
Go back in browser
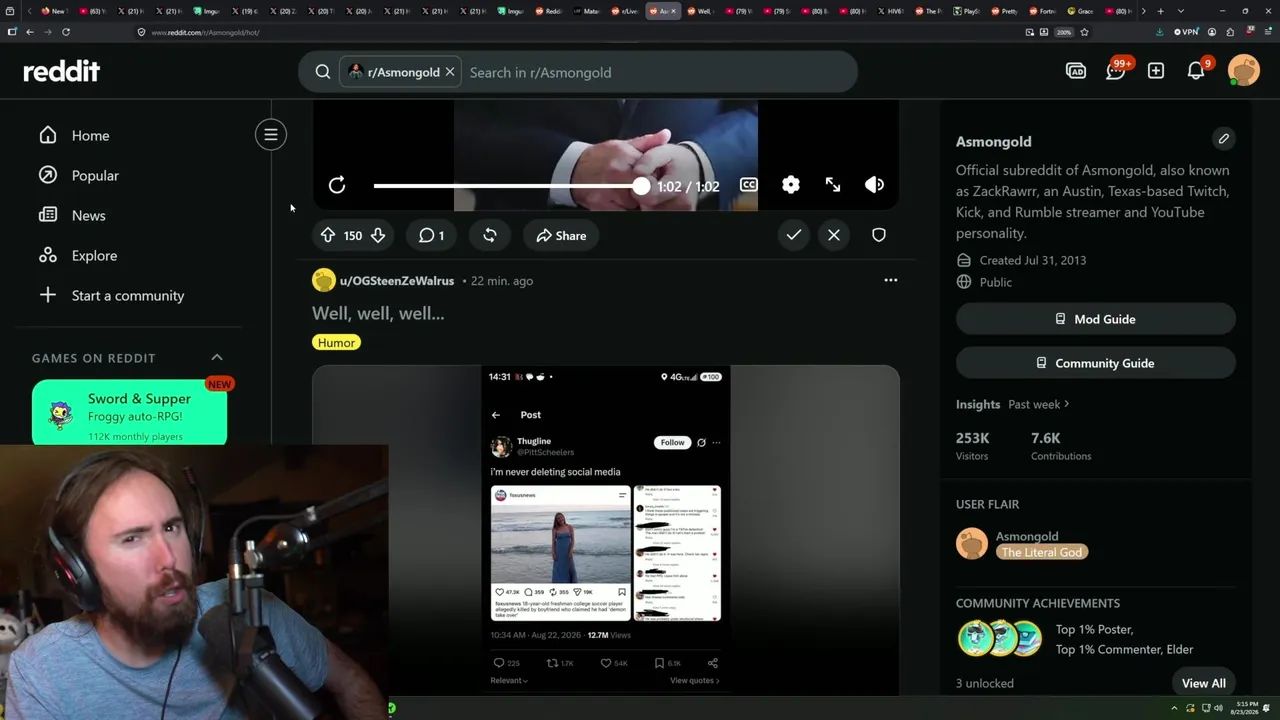[x=30, y=32]
